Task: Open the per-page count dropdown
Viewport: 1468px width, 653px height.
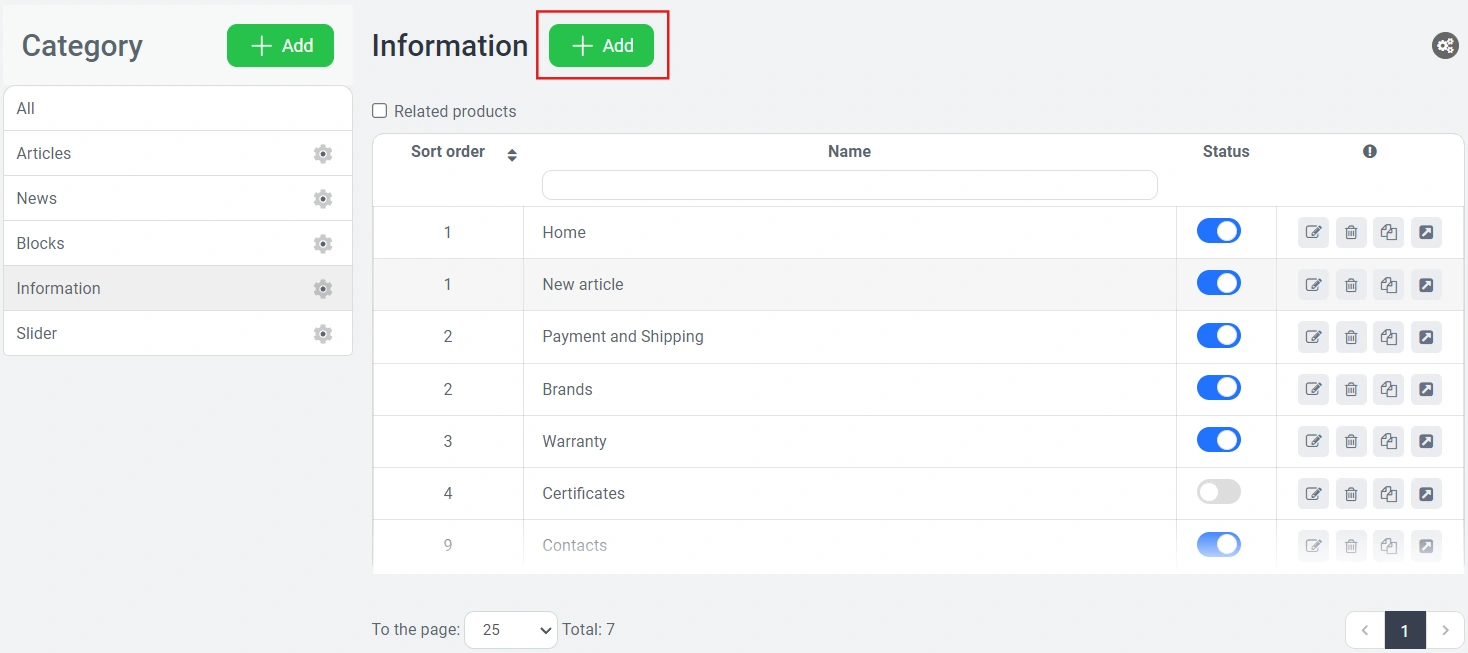Action: coord(511,630)
